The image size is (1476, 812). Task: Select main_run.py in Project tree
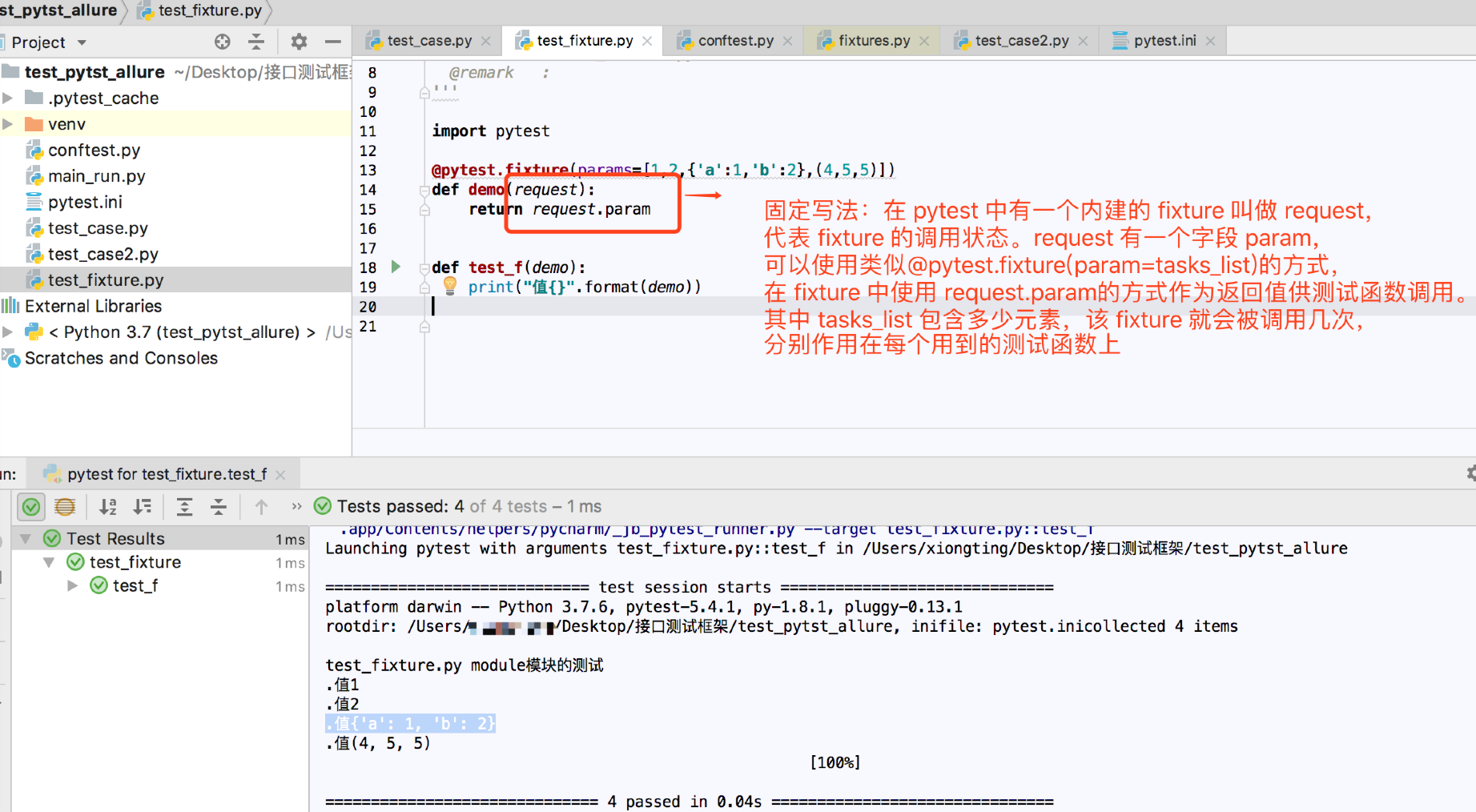175,176
